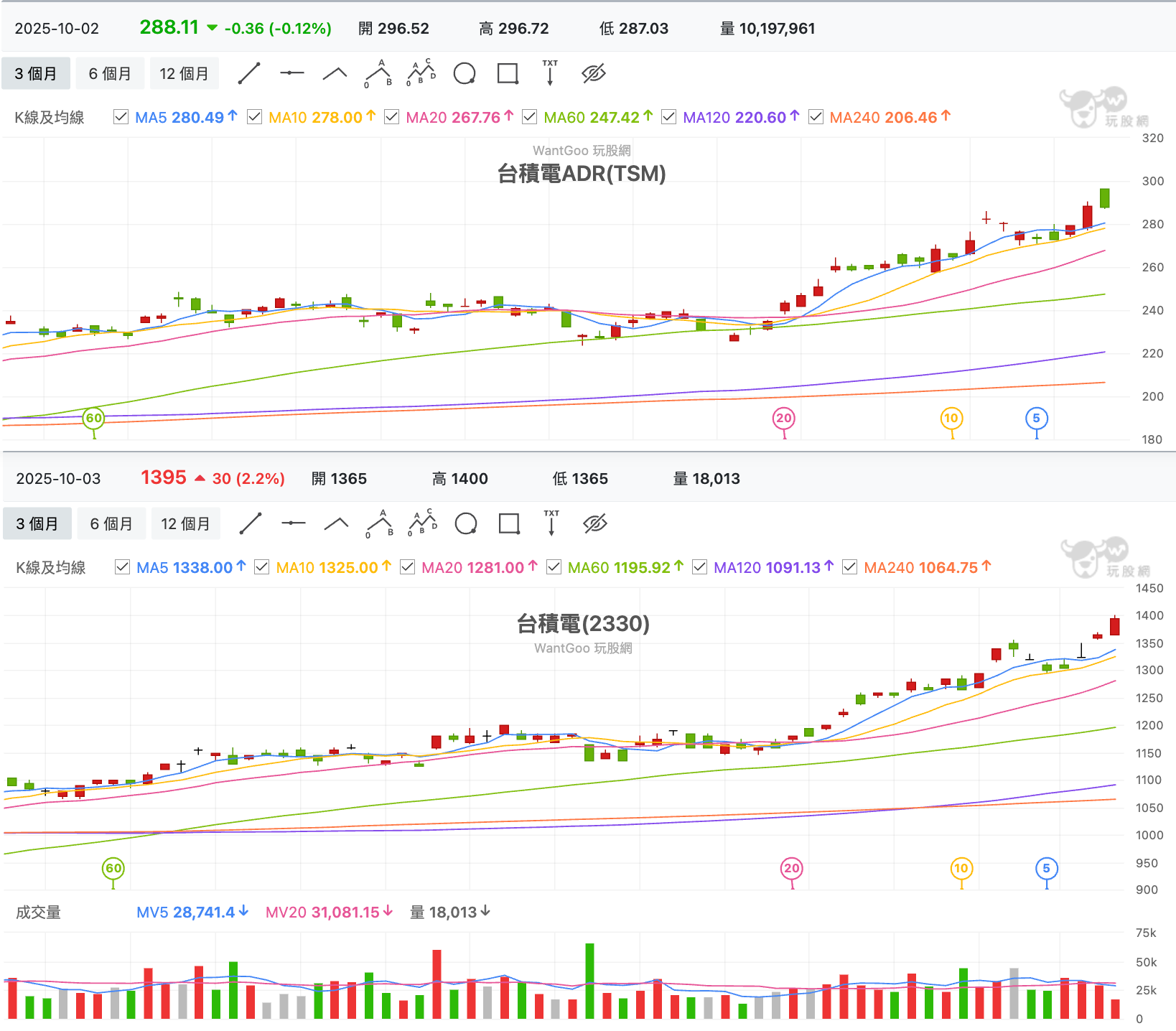Uncheck MA10 1325.00 checkbox in 2330 chart
1176x1031 pixels.
click(262, 567)
